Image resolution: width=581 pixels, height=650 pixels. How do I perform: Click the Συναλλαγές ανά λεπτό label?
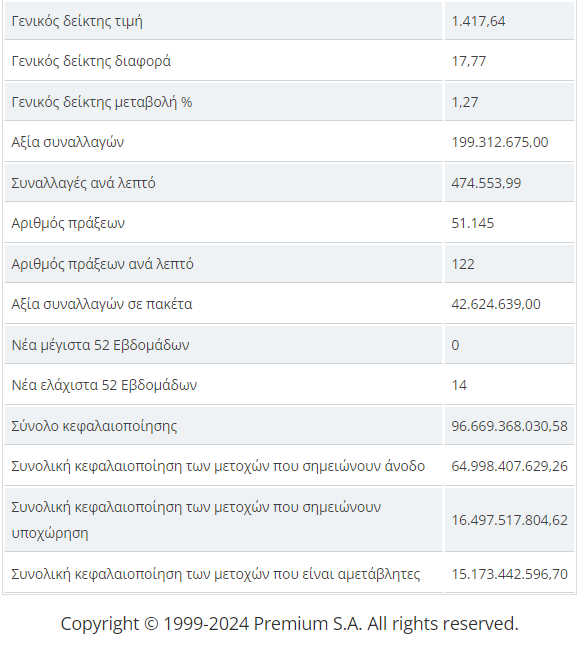click(83, 183)
